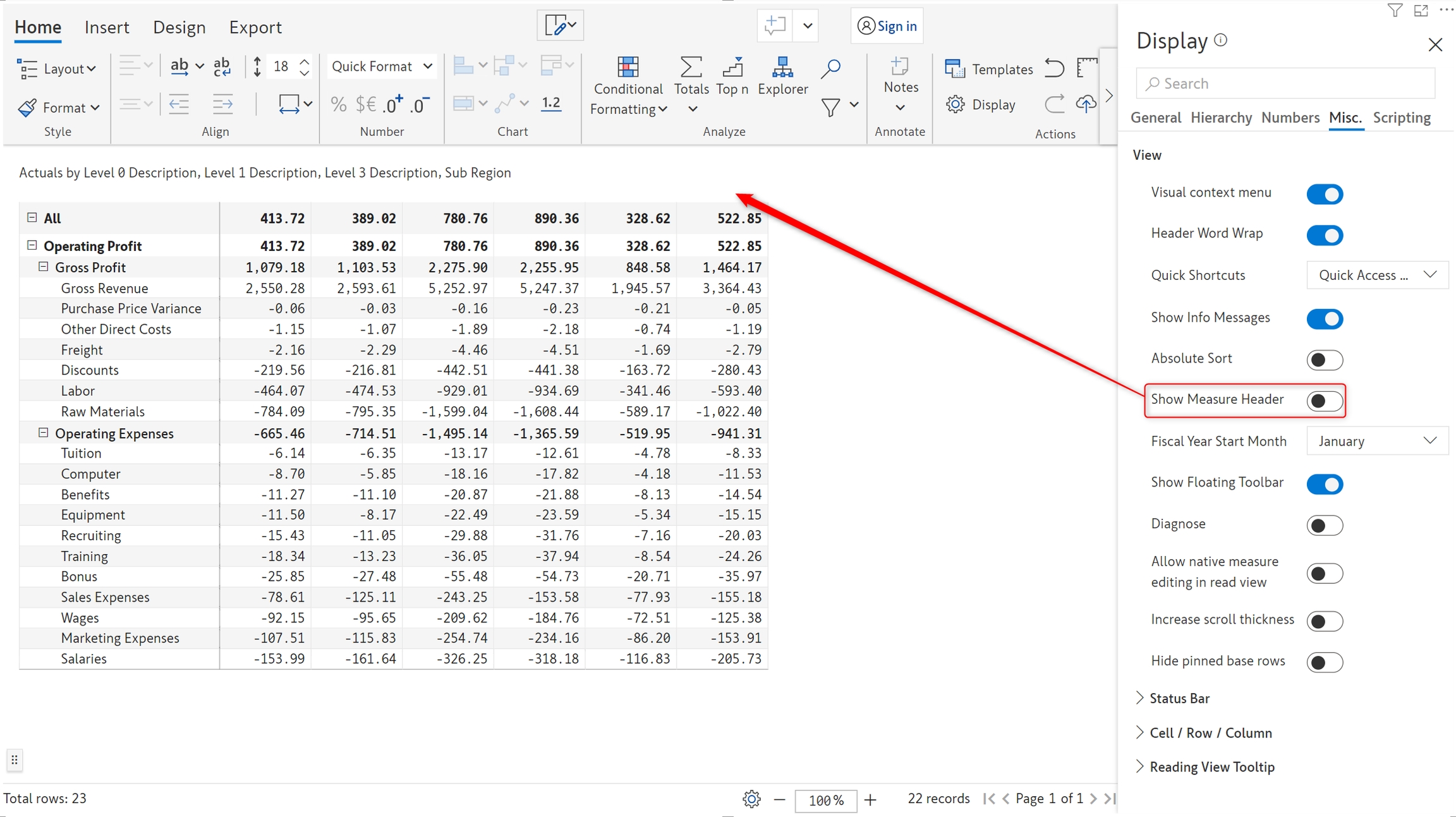Expand the Status Bar section

1179,698
